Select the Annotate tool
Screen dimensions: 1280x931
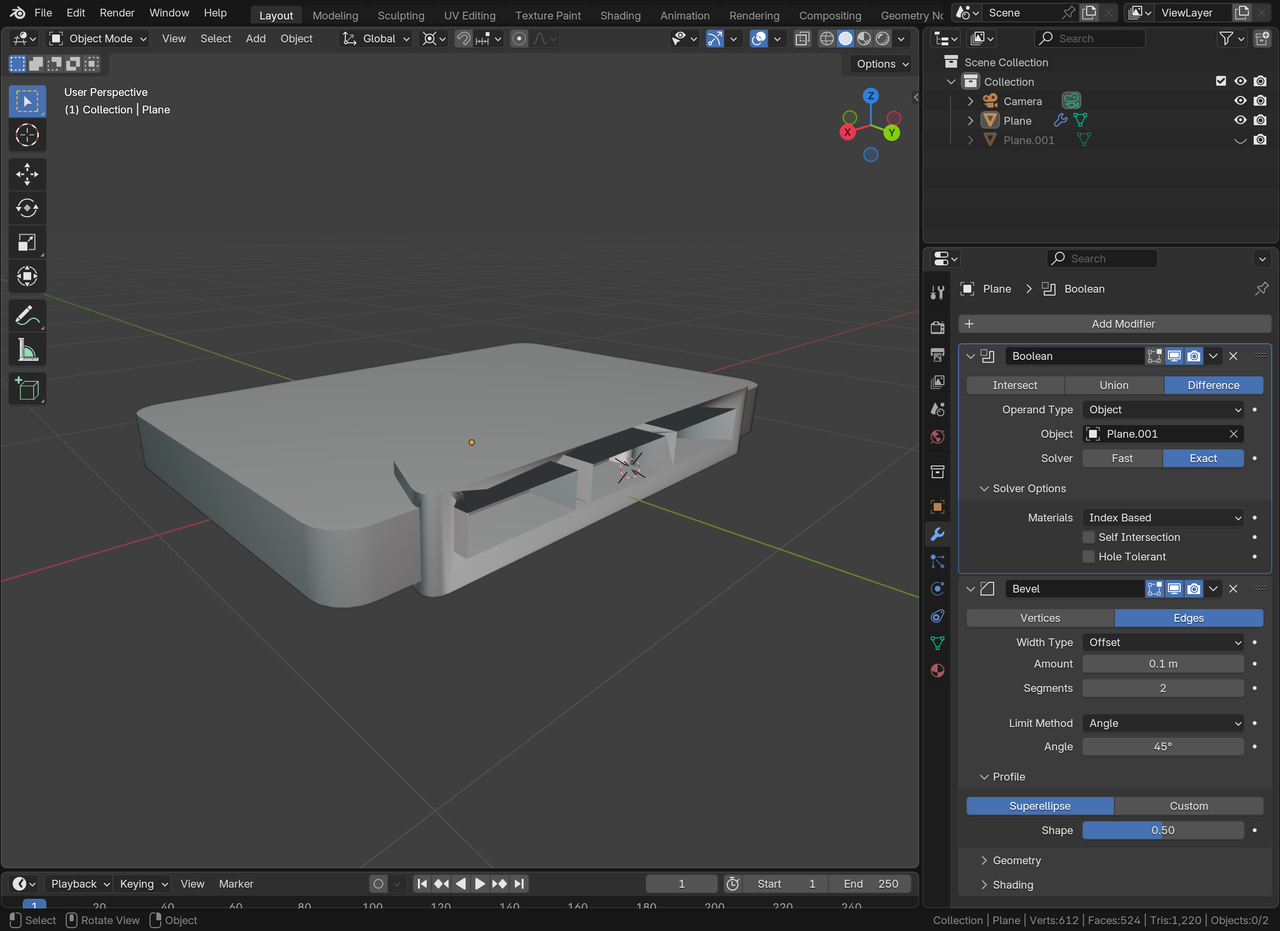(27, 316)
